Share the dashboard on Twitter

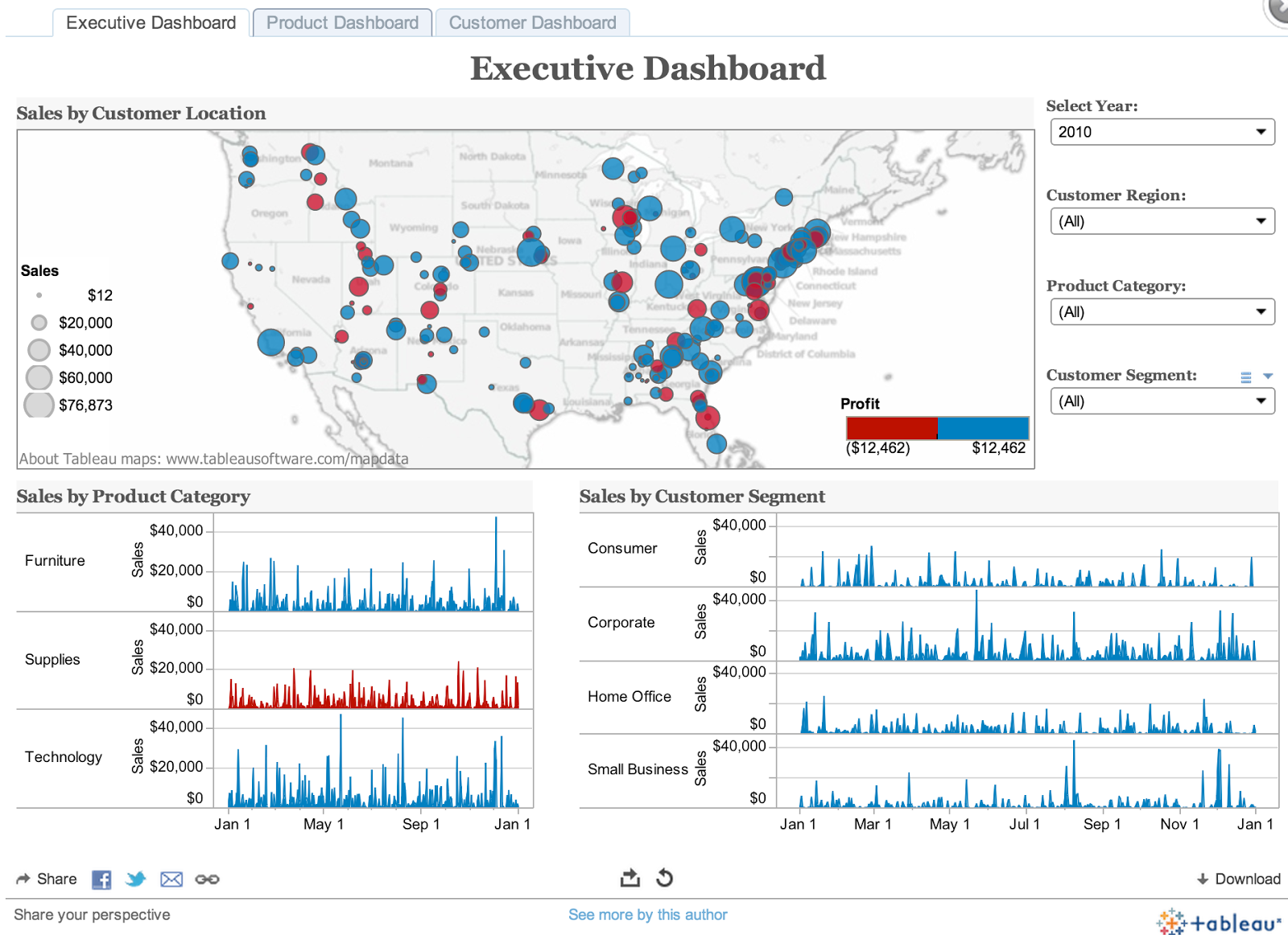136,879
